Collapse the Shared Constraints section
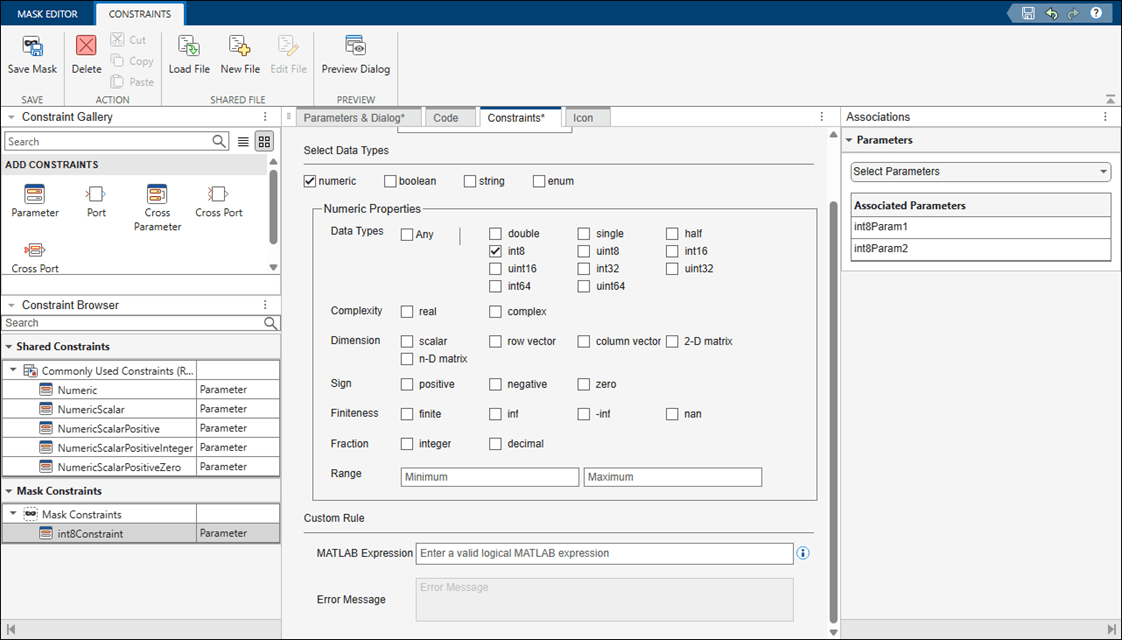 tap(8, 347)
